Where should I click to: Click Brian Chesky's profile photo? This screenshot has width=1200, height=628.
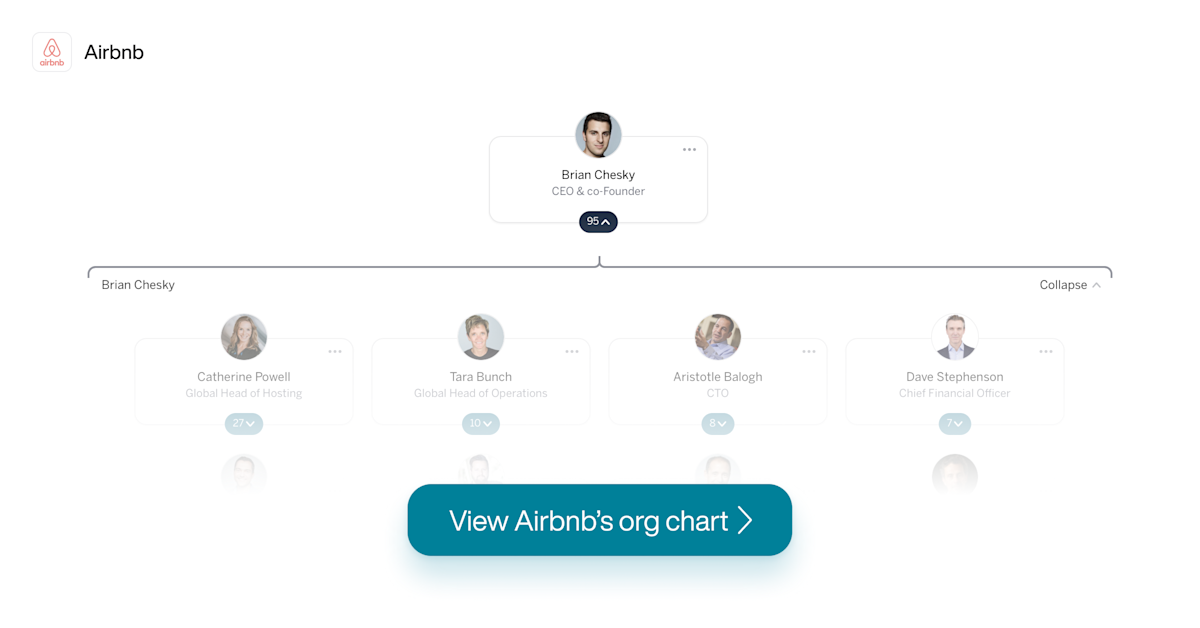[598, 134]
